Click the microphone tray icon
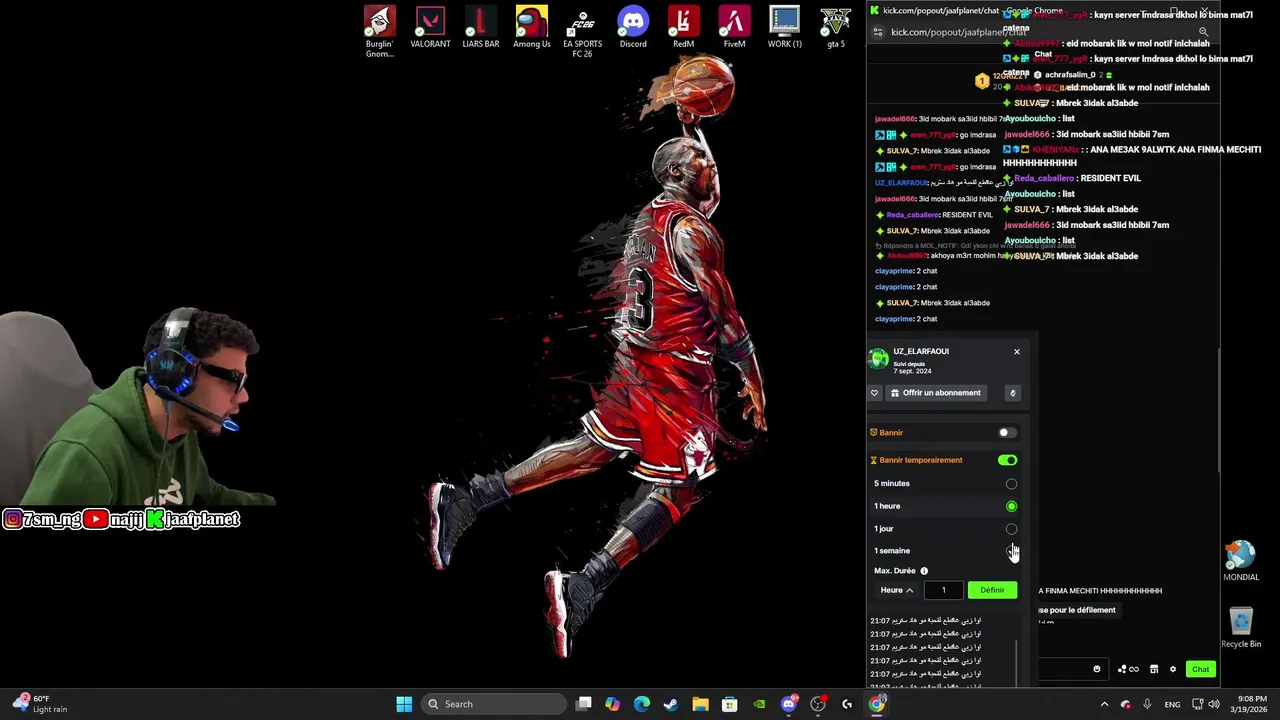This screenshot has height=720, width=1280. 1146,704
